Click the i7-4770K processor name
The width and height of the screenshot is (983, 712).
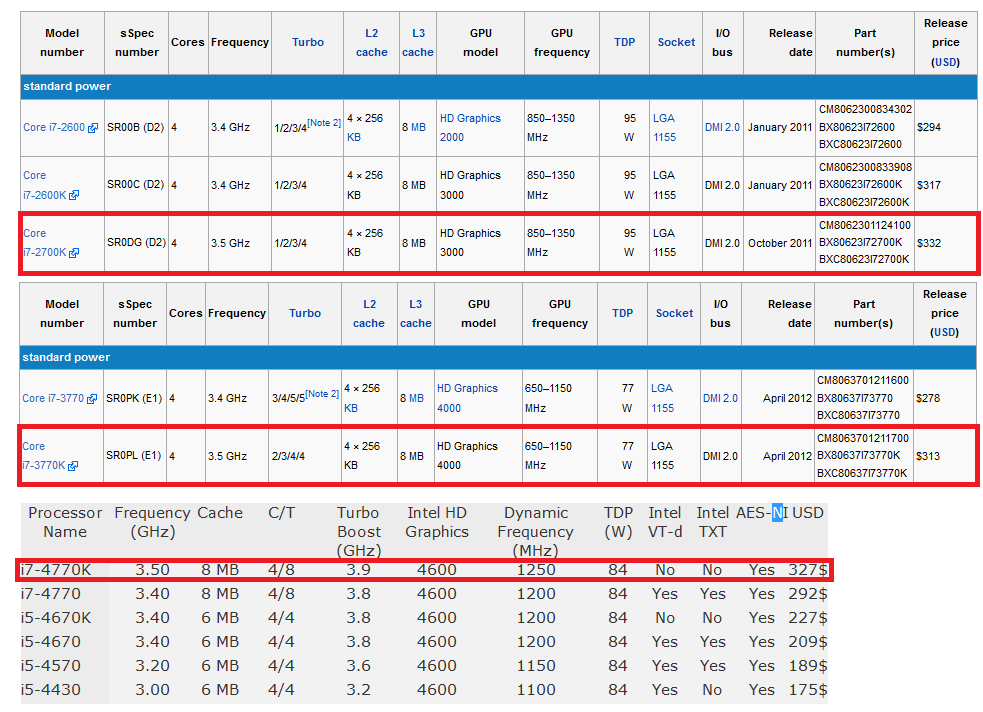click(x=56, y=570)
